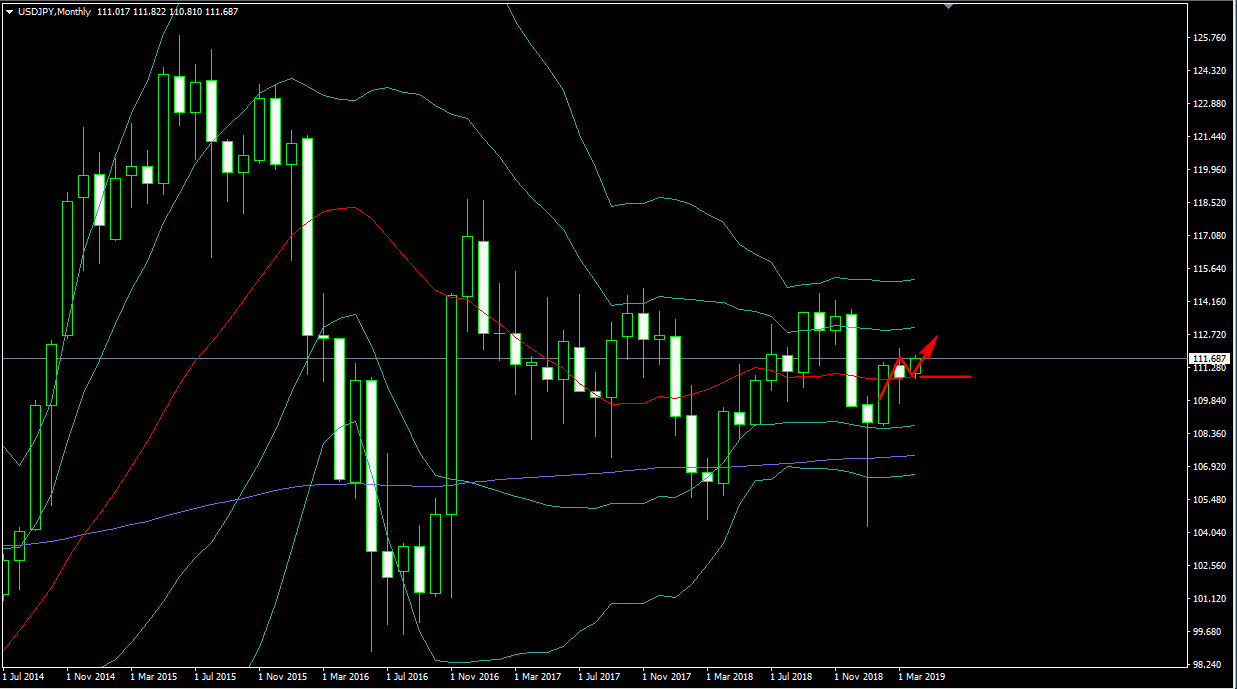
Task: Click the high price value 111.822
Action: [x=152, y=11]
